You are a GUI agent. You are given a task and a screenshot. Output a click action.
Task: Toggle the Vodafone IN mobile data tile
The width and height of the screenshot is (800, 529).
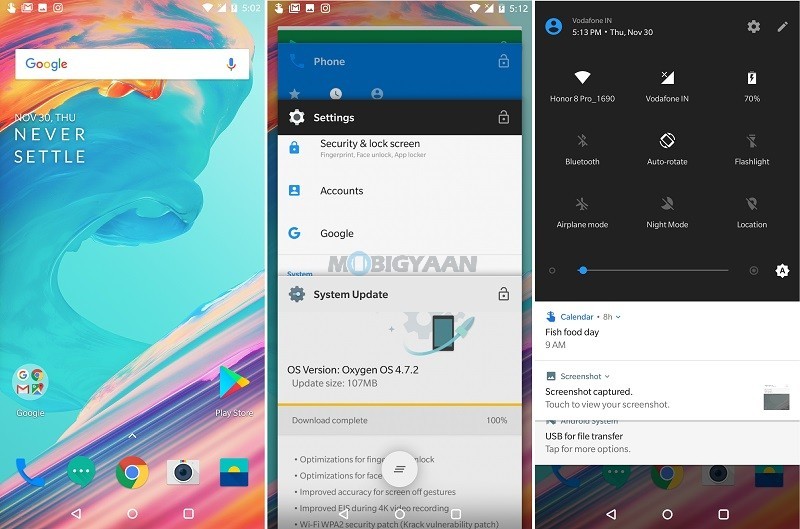pyautogui.click(x=667, y=87)
